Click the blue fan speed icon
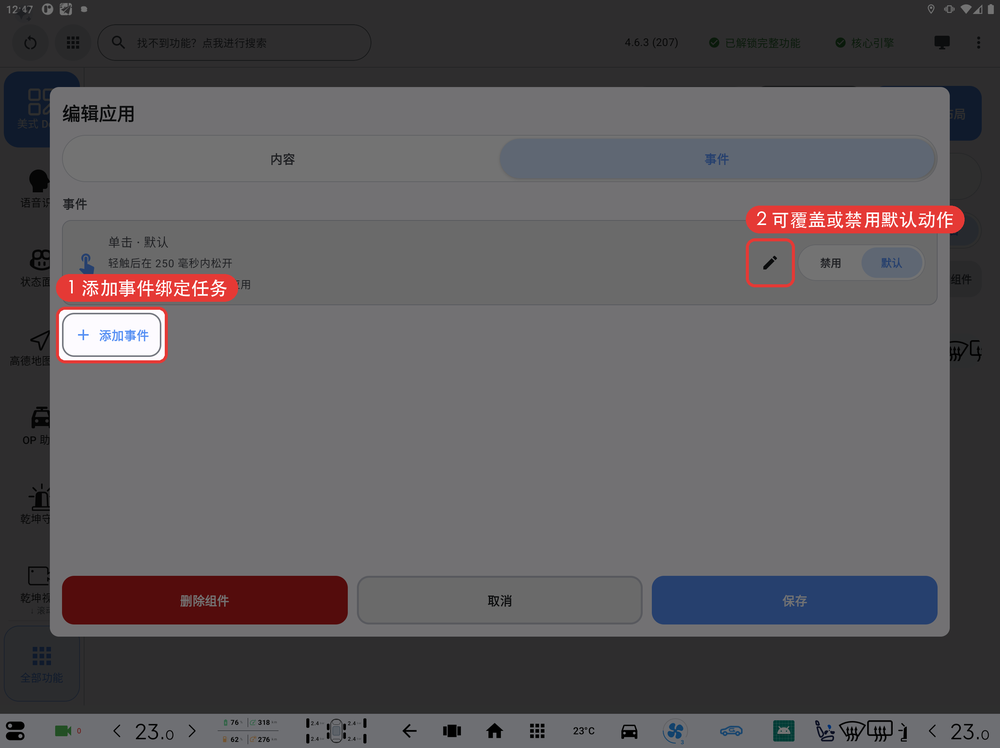Image resolution: width=1000 pixels, height=748 pixels. [x=675, y=731]
